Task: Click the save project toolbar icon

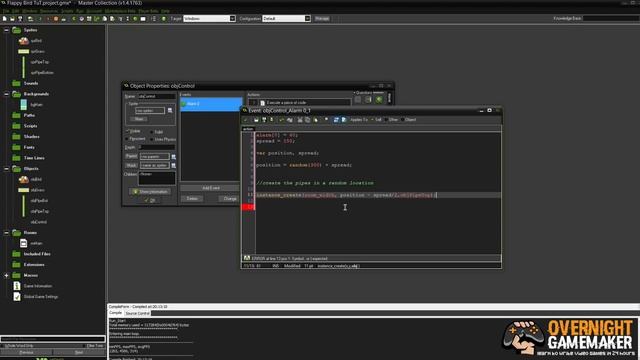Action: 20,19
